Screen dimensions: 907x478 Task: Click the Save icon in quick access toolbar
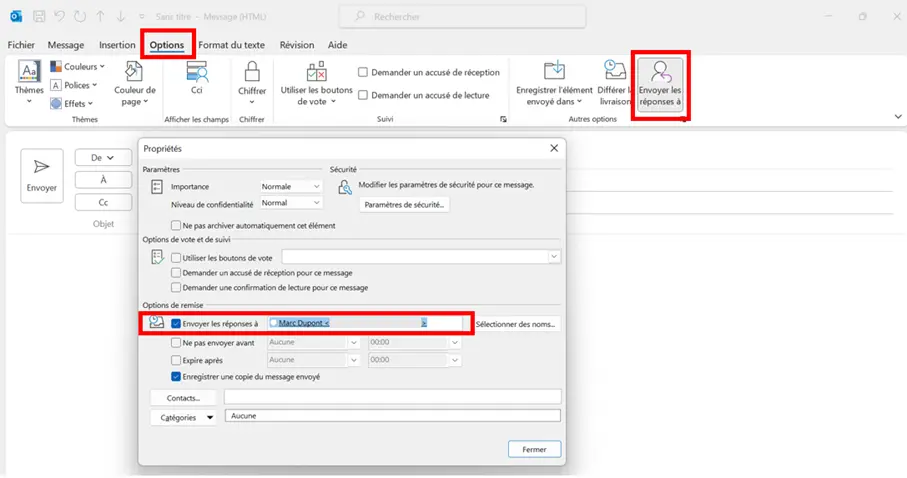[x=39, y=16]
